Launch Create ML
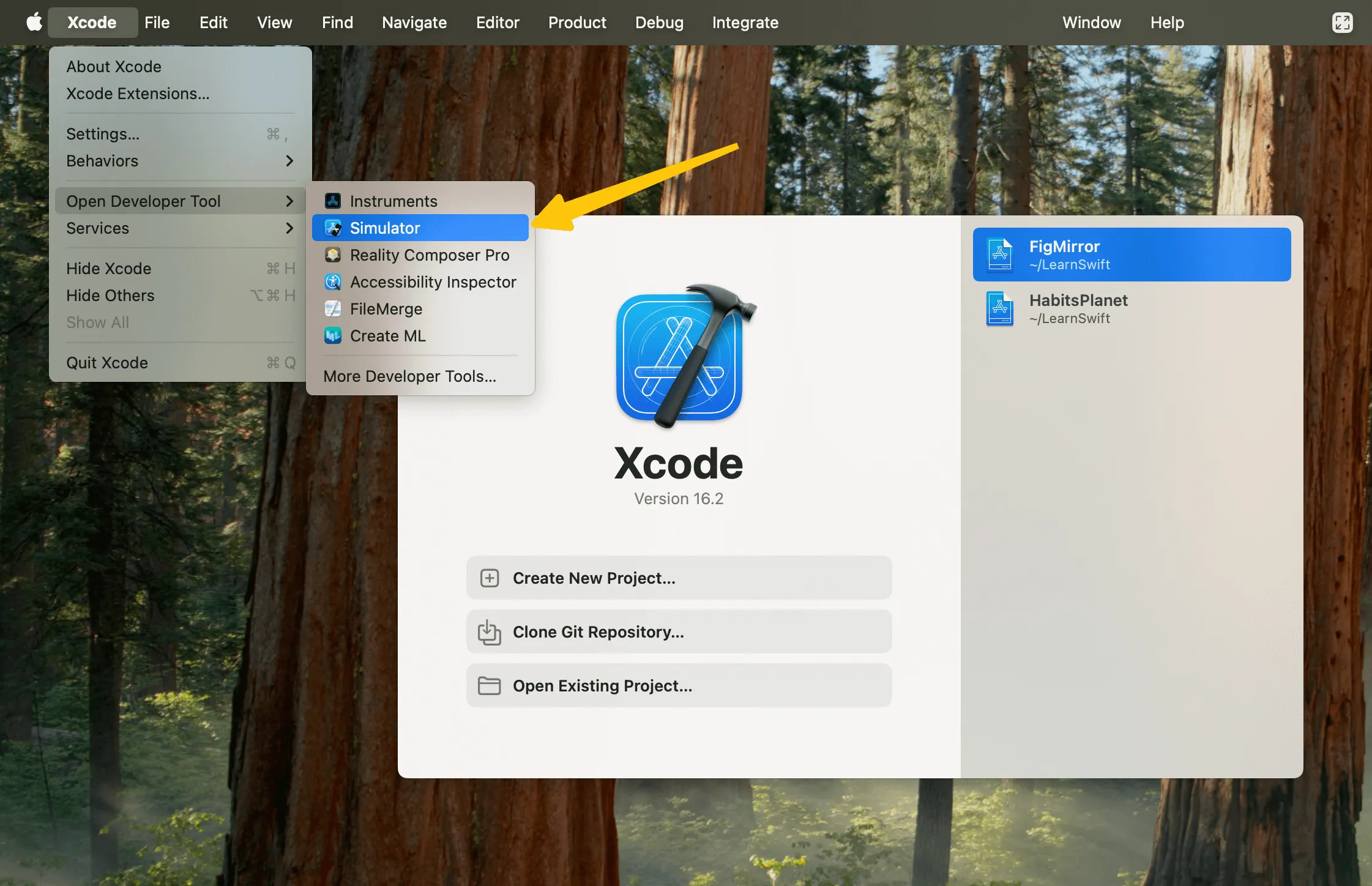 point(420,335)
